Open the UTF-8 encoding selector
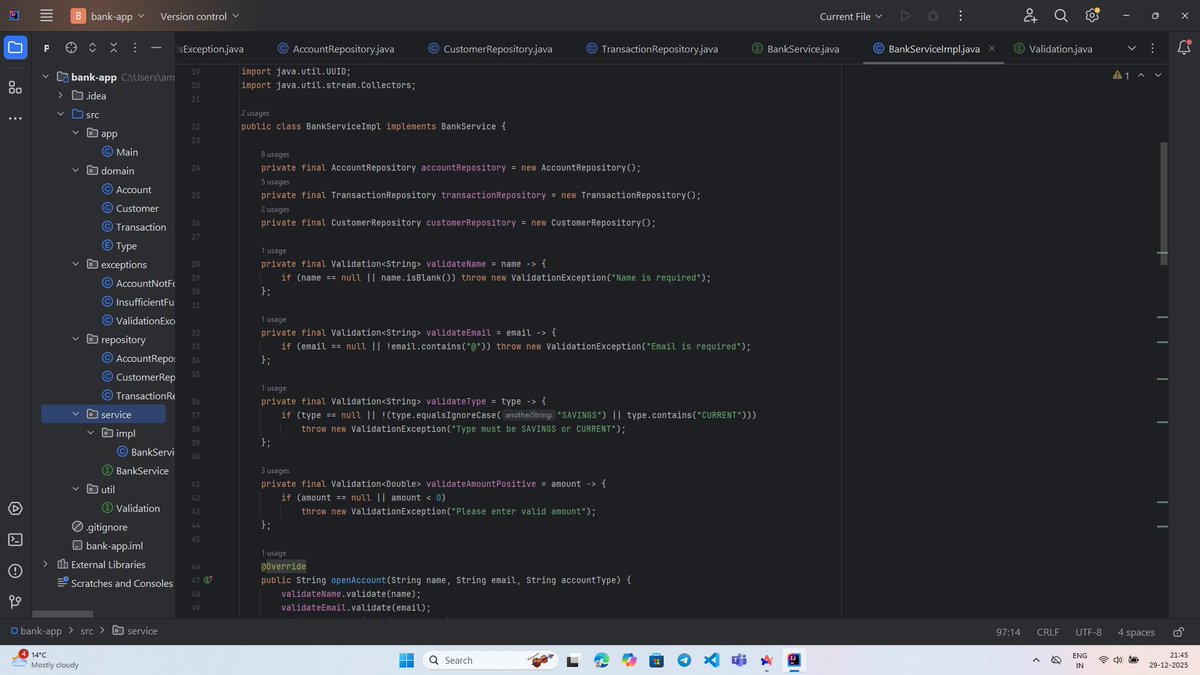 1089,632
